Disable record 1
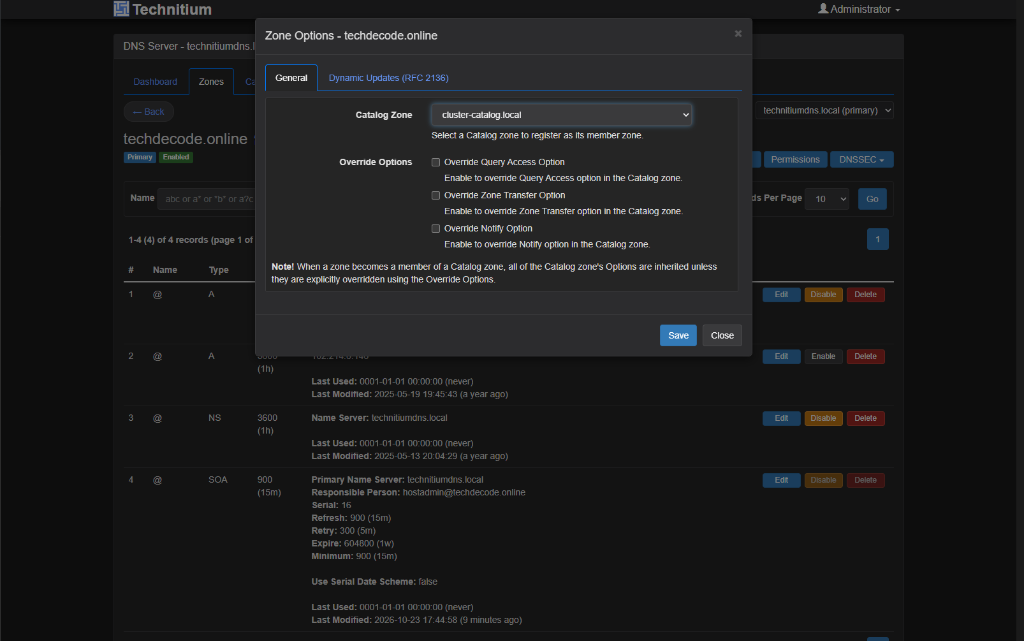 (823, 294)
